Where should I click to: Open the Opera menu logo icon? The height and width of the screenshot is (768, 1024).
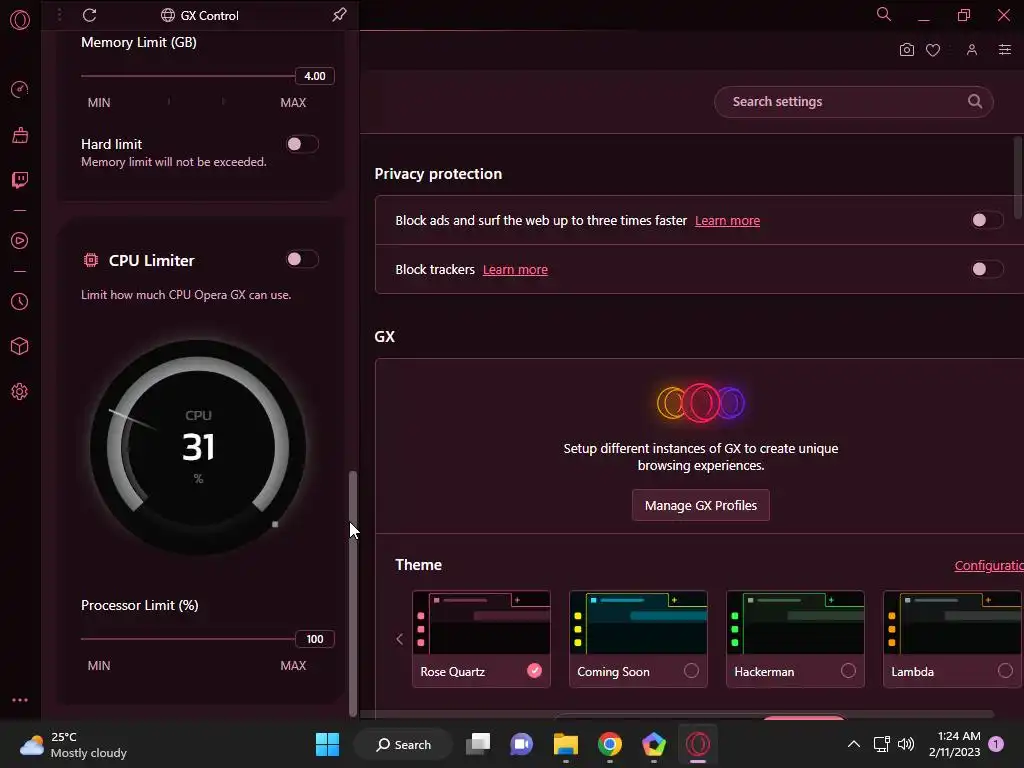click(x=20, y=20)
